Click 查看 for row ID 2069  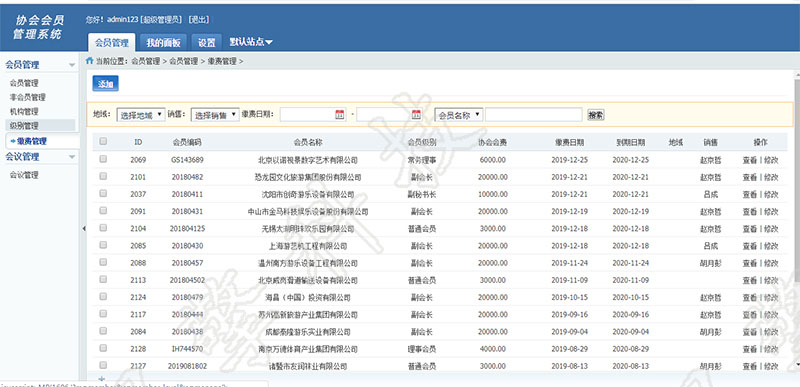749,160
